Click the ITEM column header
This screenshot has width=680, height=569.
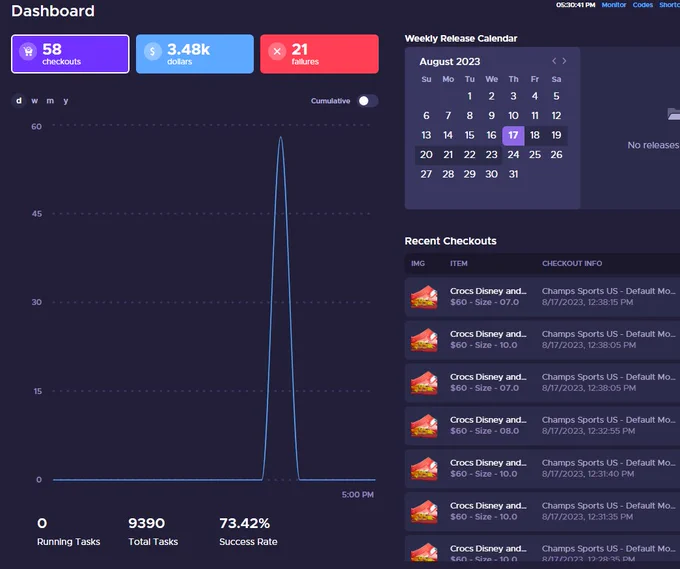458,263
